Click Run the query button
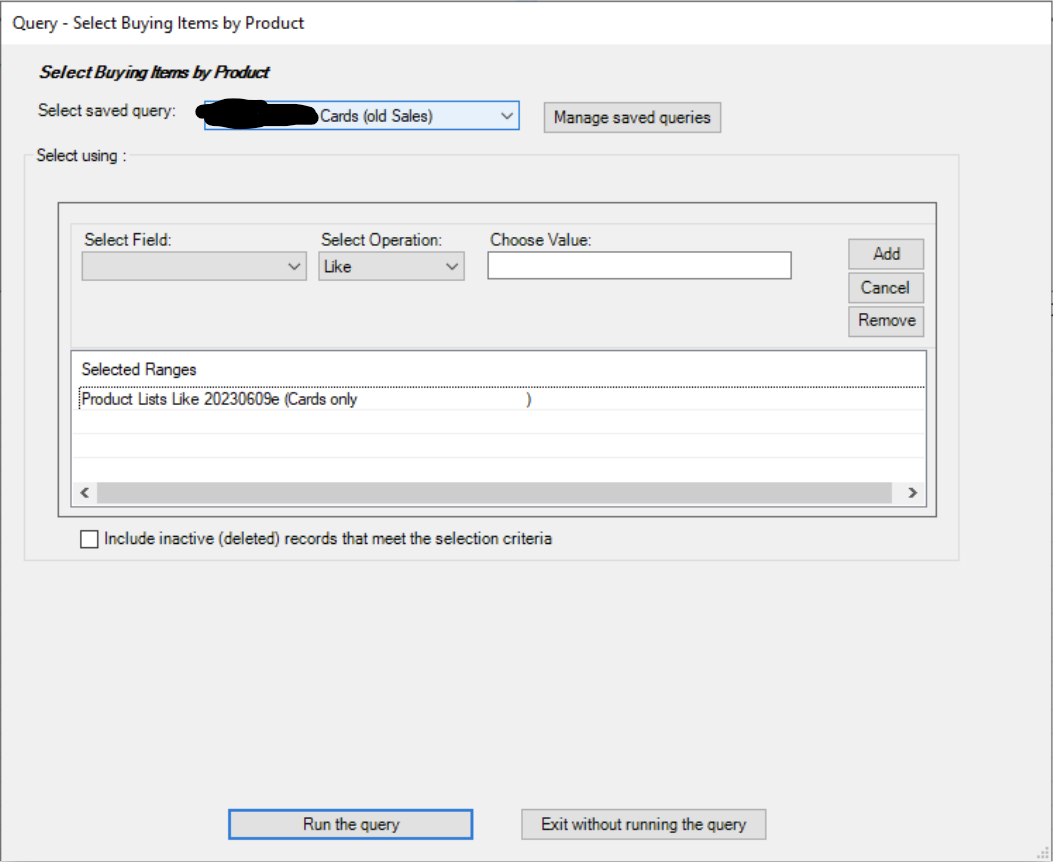 [351, 824]
